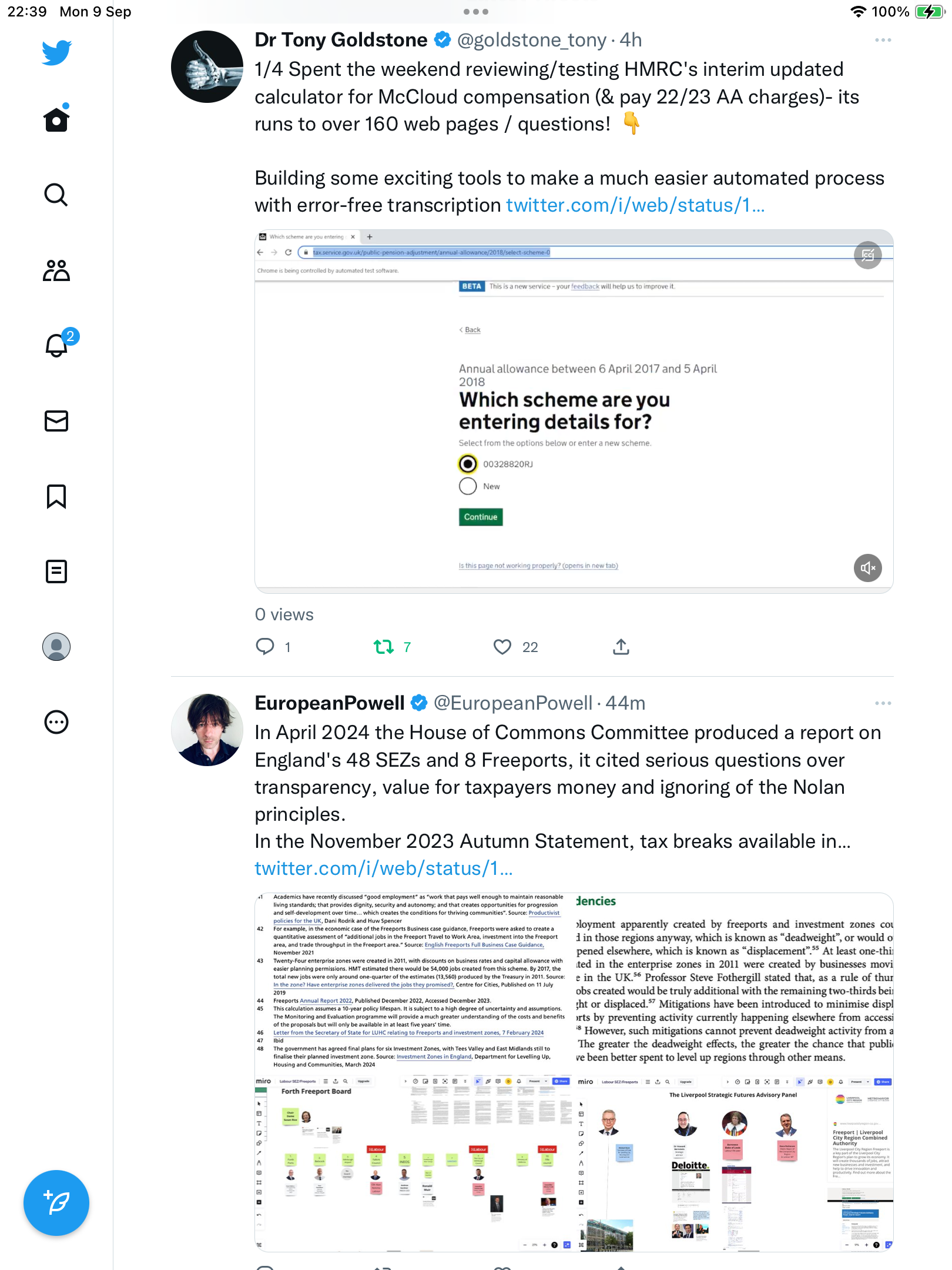Viewport: 952px width, 1270px height.
Task: Open profile avatar in sidebar
Action: click(56, 647)
